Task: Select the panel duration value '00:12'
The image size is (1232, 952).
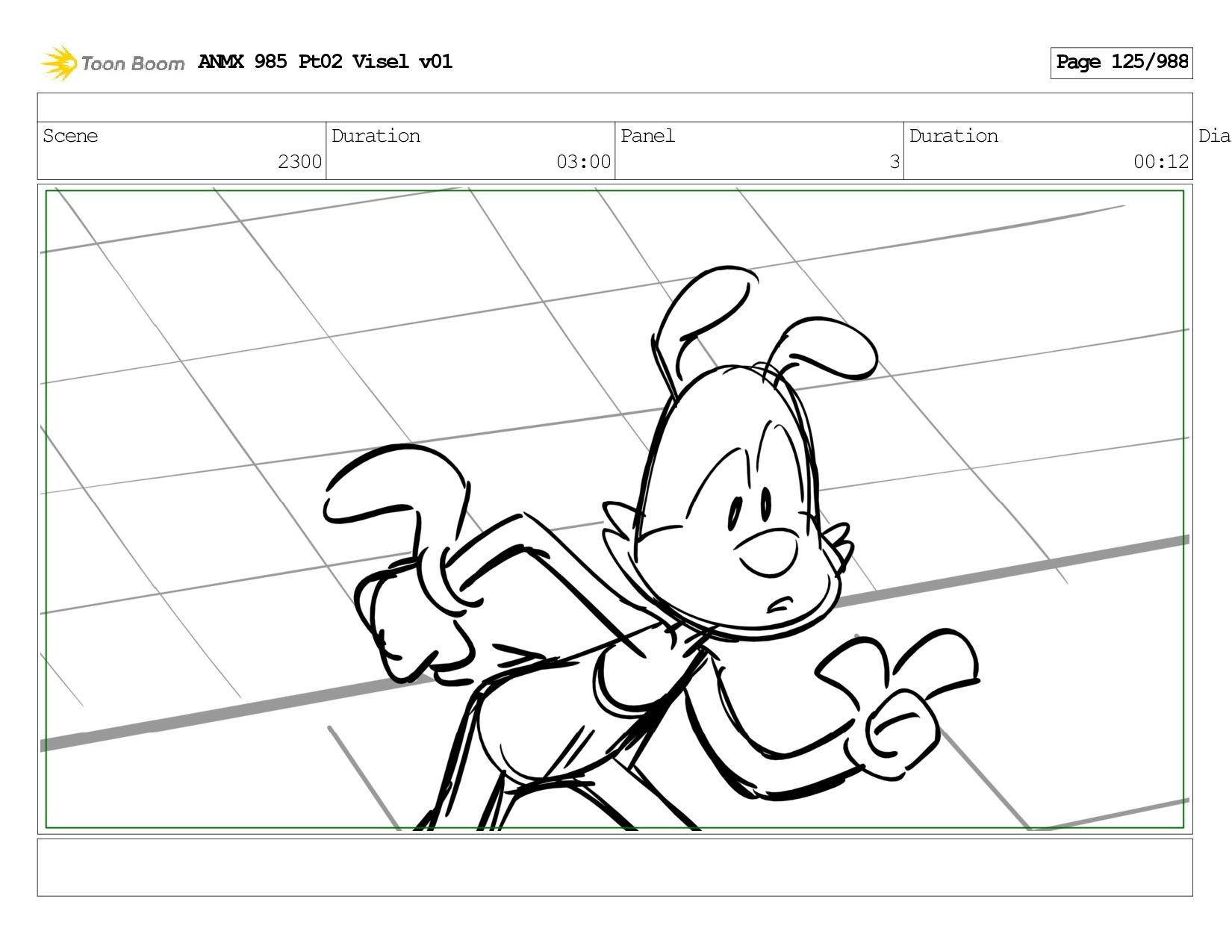Action: pyautogui.click(x=1161, y=161)
